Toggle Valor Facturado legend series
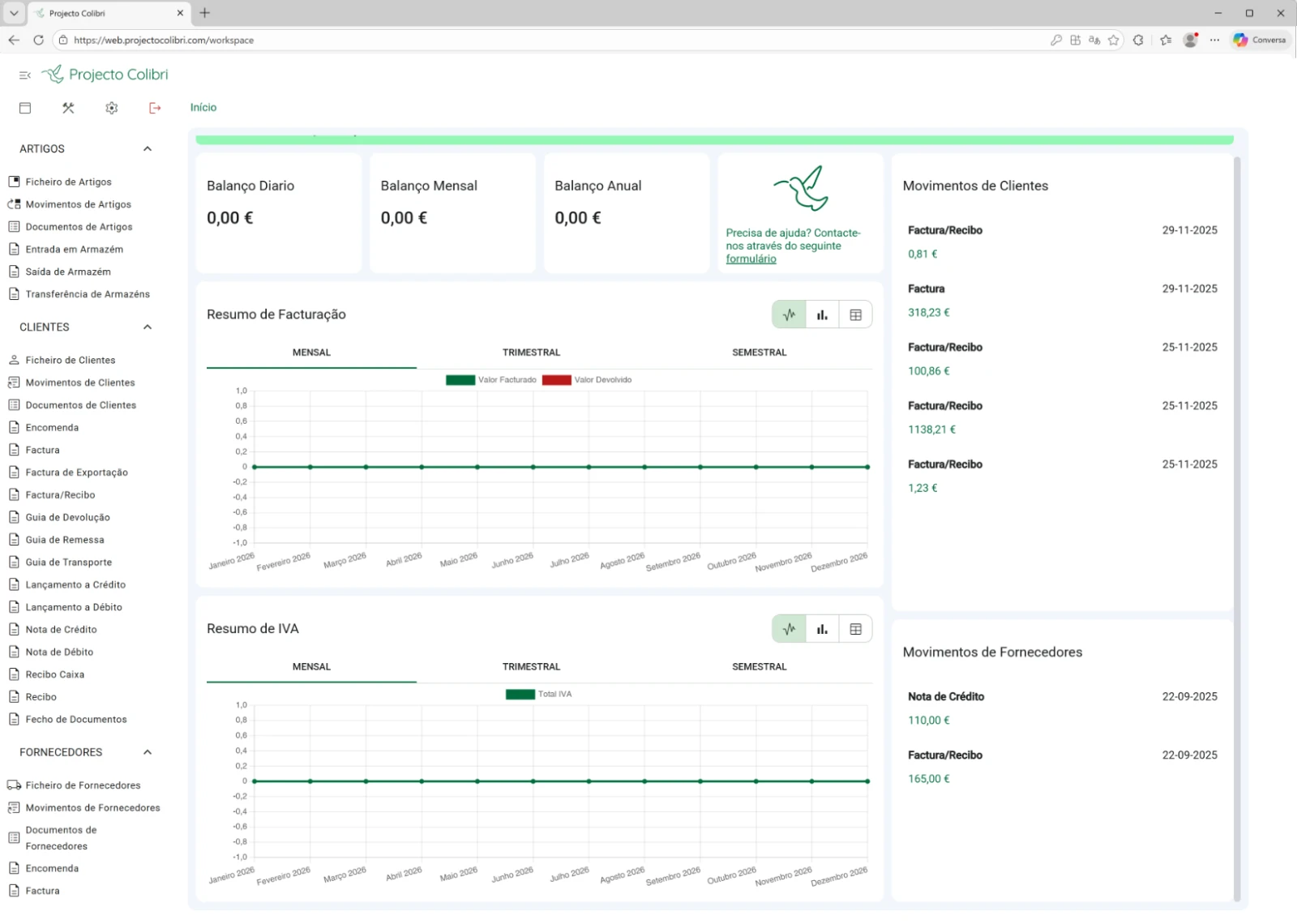The height and width of the screenshot is (924, 1297). tap(491, 380)
